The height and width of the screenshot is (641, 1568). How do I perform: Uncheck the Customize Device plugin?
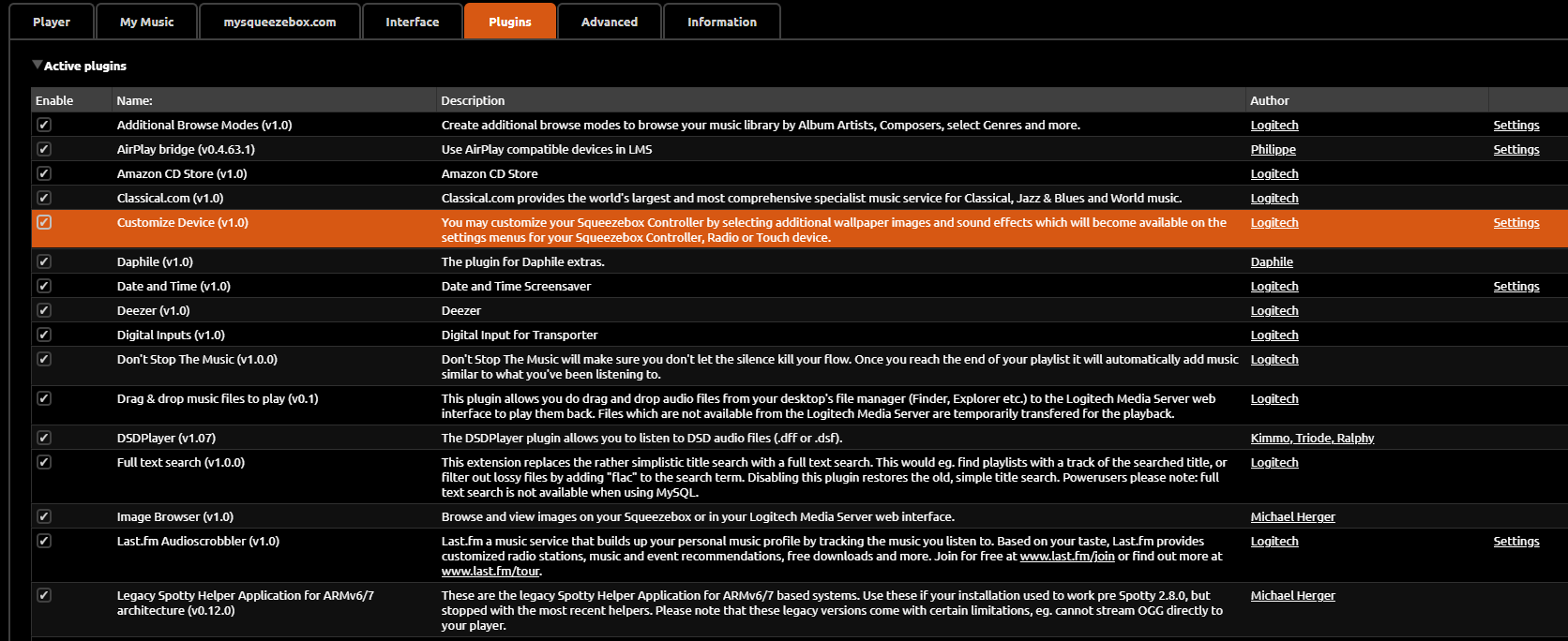coord(44,222)
